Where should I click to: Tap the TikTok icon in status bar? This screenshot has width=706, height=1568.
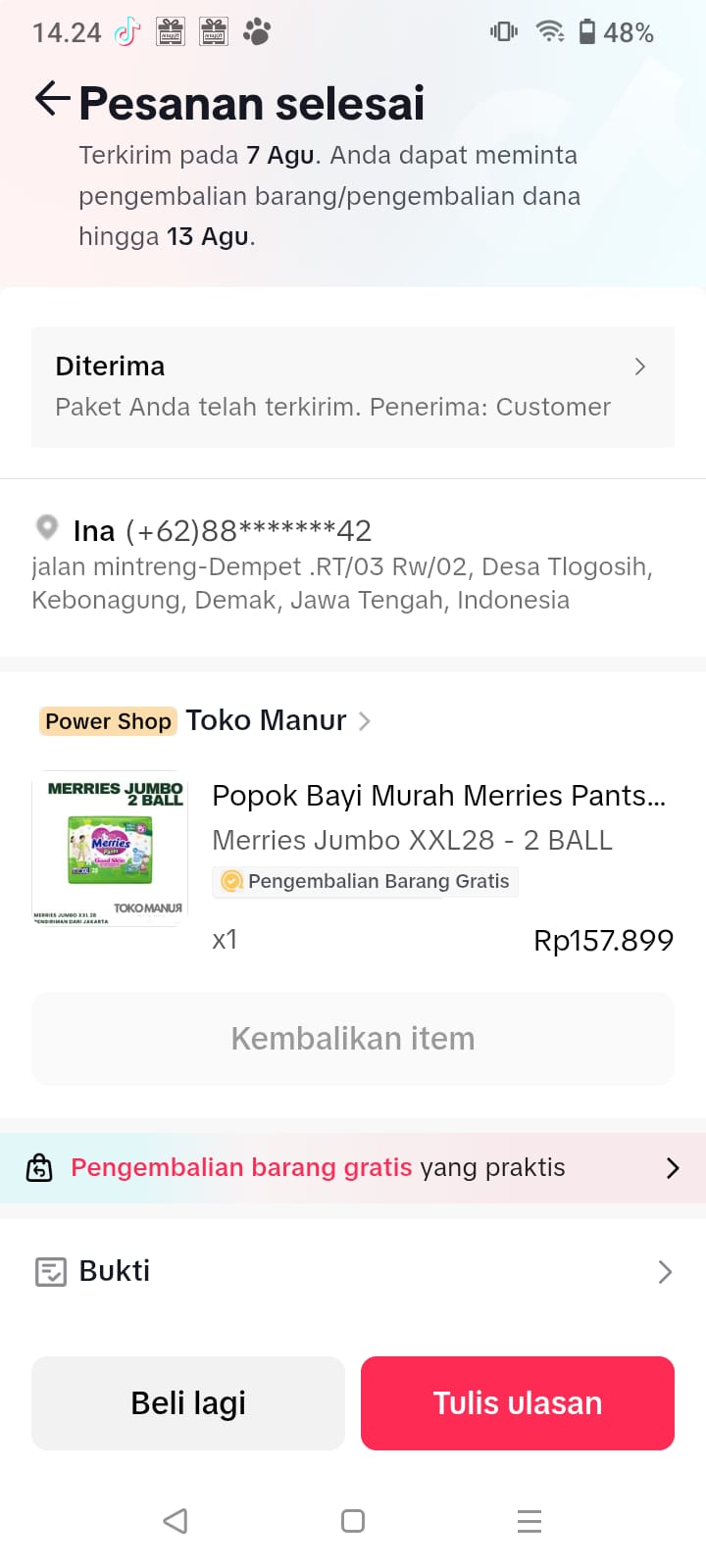click(x=126, y=32)
